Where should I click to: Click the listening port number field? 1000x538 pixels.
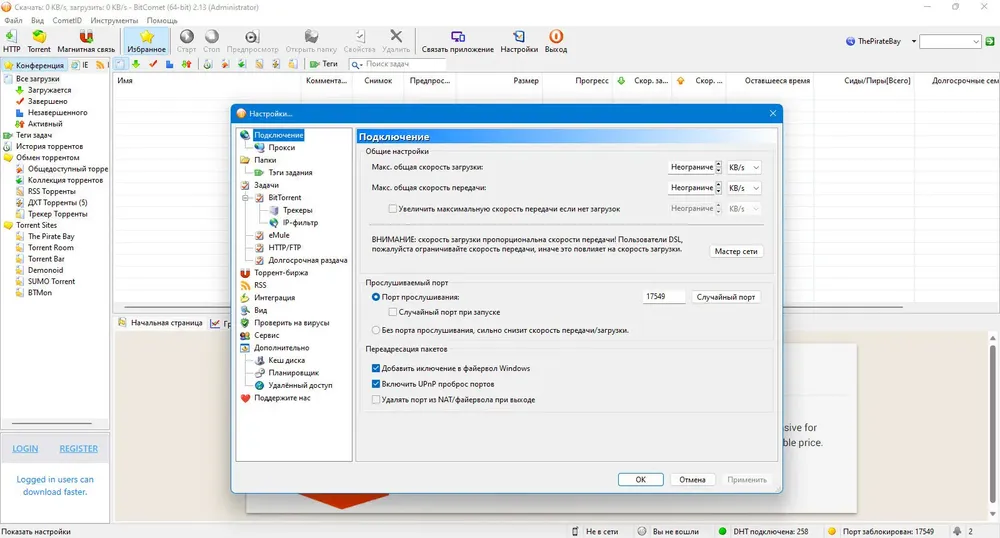[663, 297]
